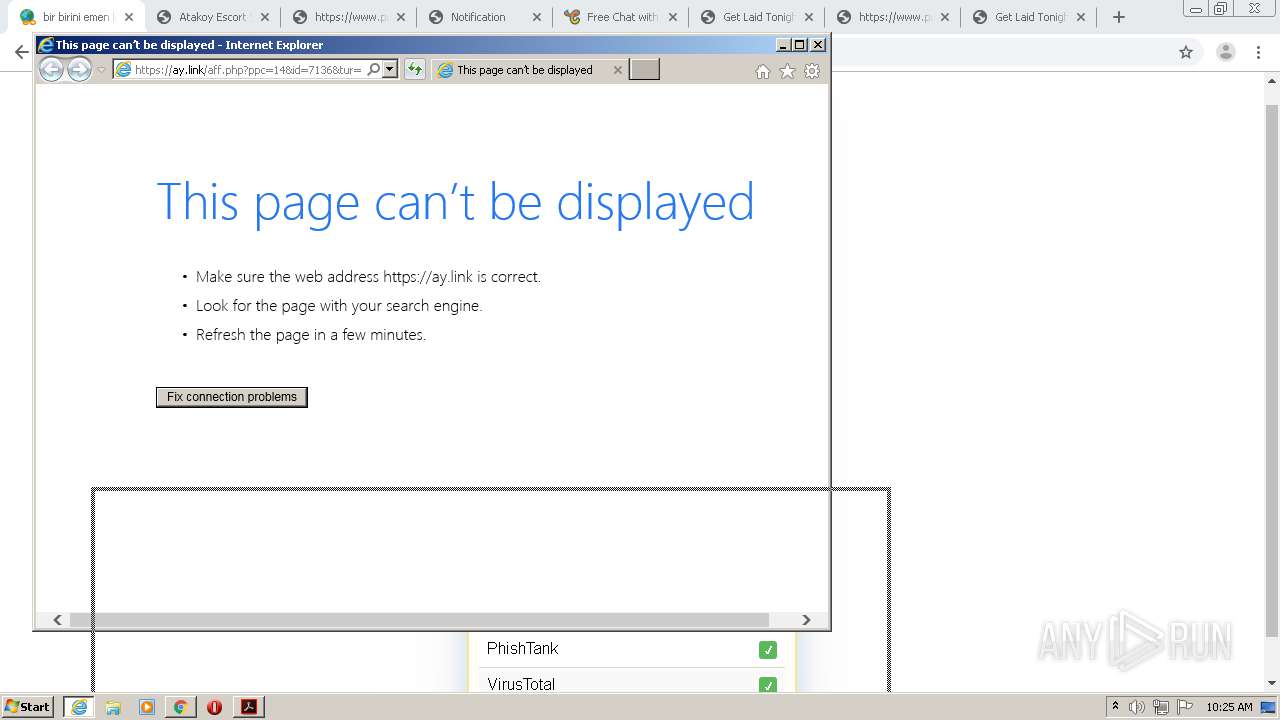
Task: Open the Action Center flag icon
Action: 1185,707
